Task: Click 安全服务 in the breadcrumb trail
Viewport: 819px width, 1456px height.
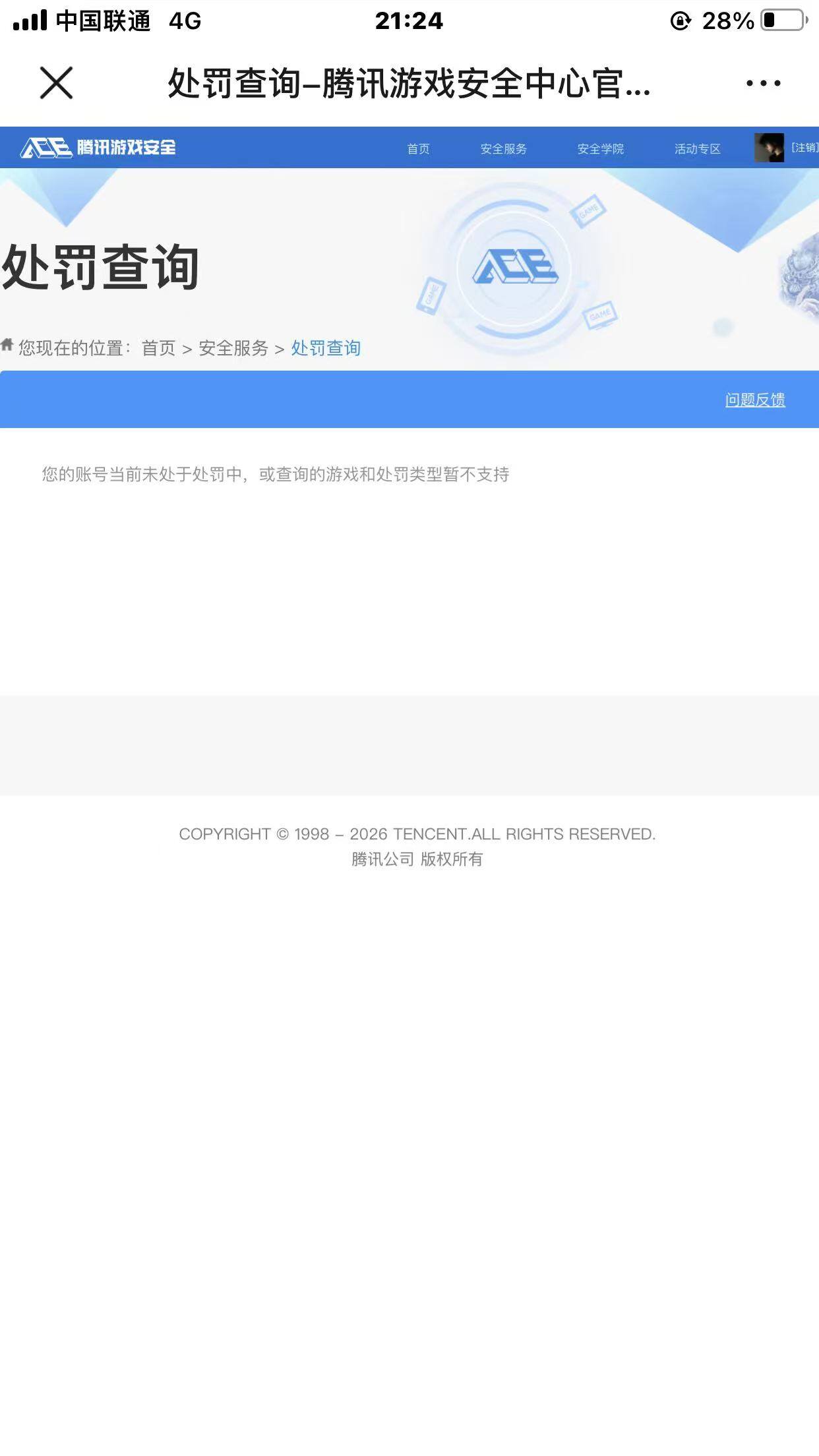Action: [x=233, y=348]
